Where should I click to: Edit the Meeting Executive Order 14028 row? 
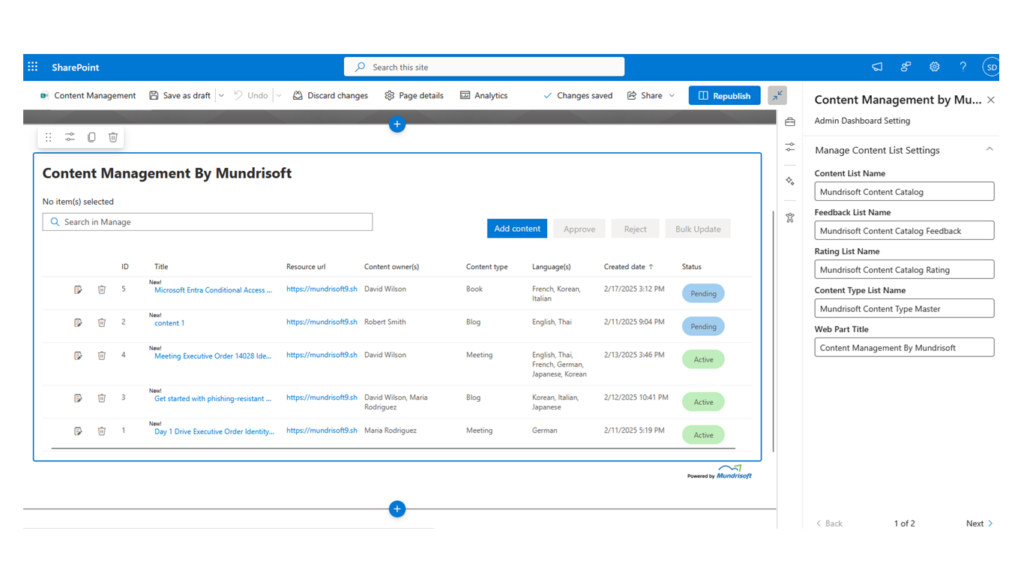78,355
